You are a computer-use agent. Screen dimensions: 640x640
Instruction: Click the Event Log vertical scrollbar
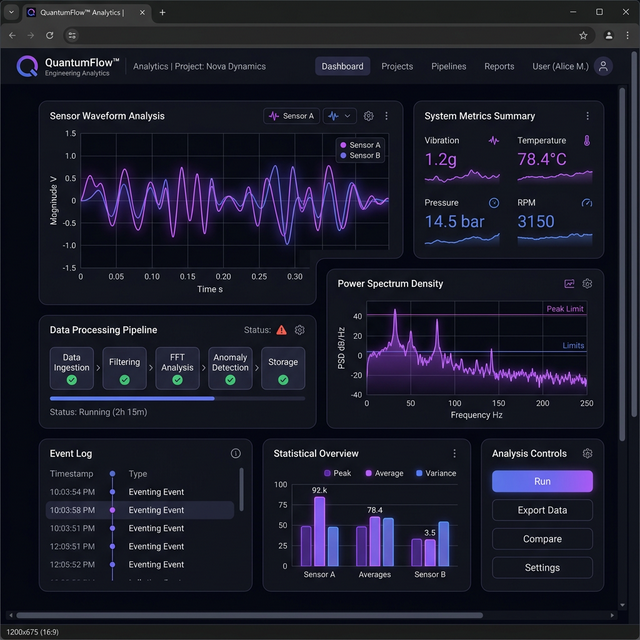[x=241, y=489]
